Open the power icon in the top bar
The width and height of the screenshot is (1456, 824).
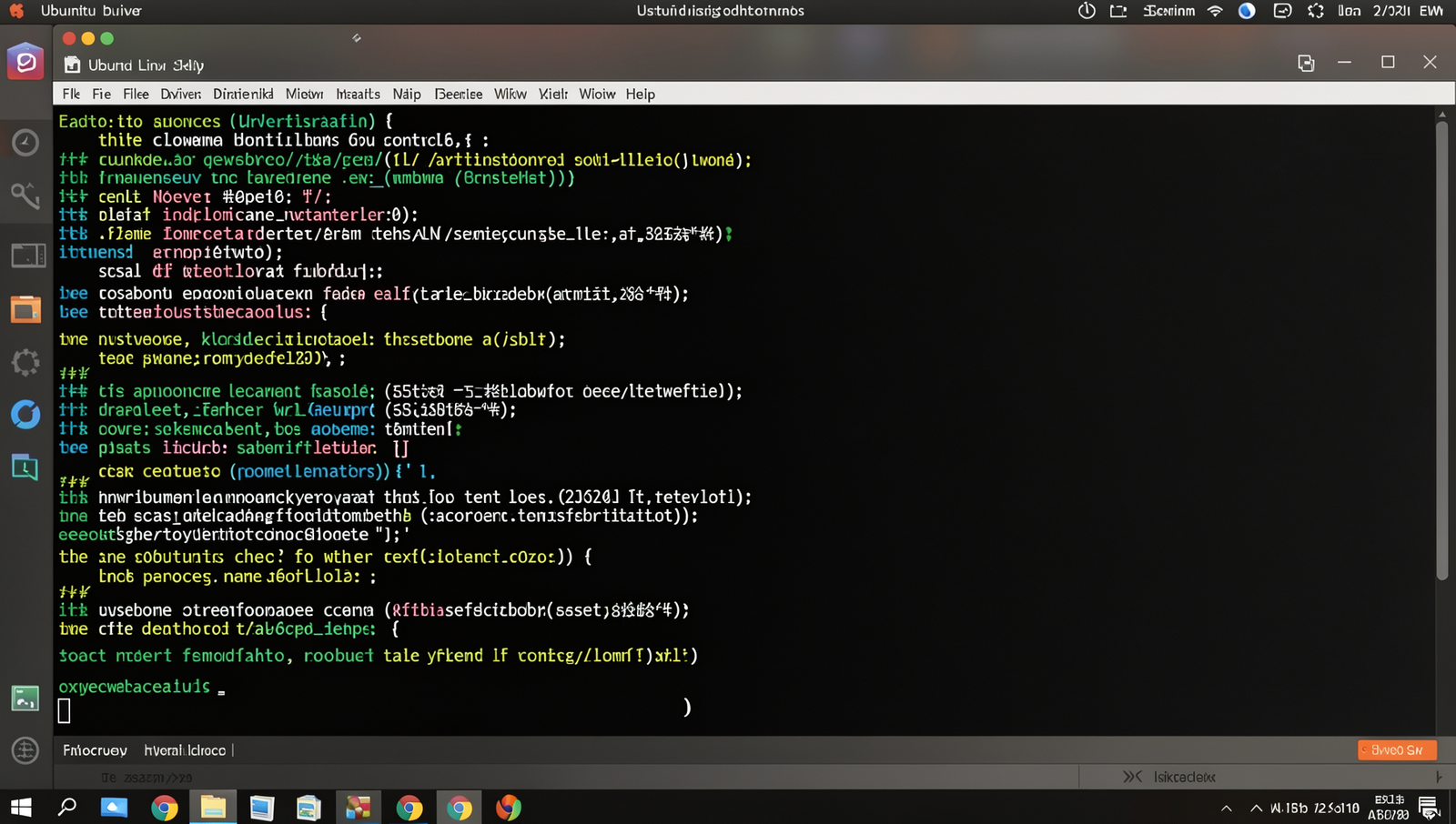(x=1087, y=11)
